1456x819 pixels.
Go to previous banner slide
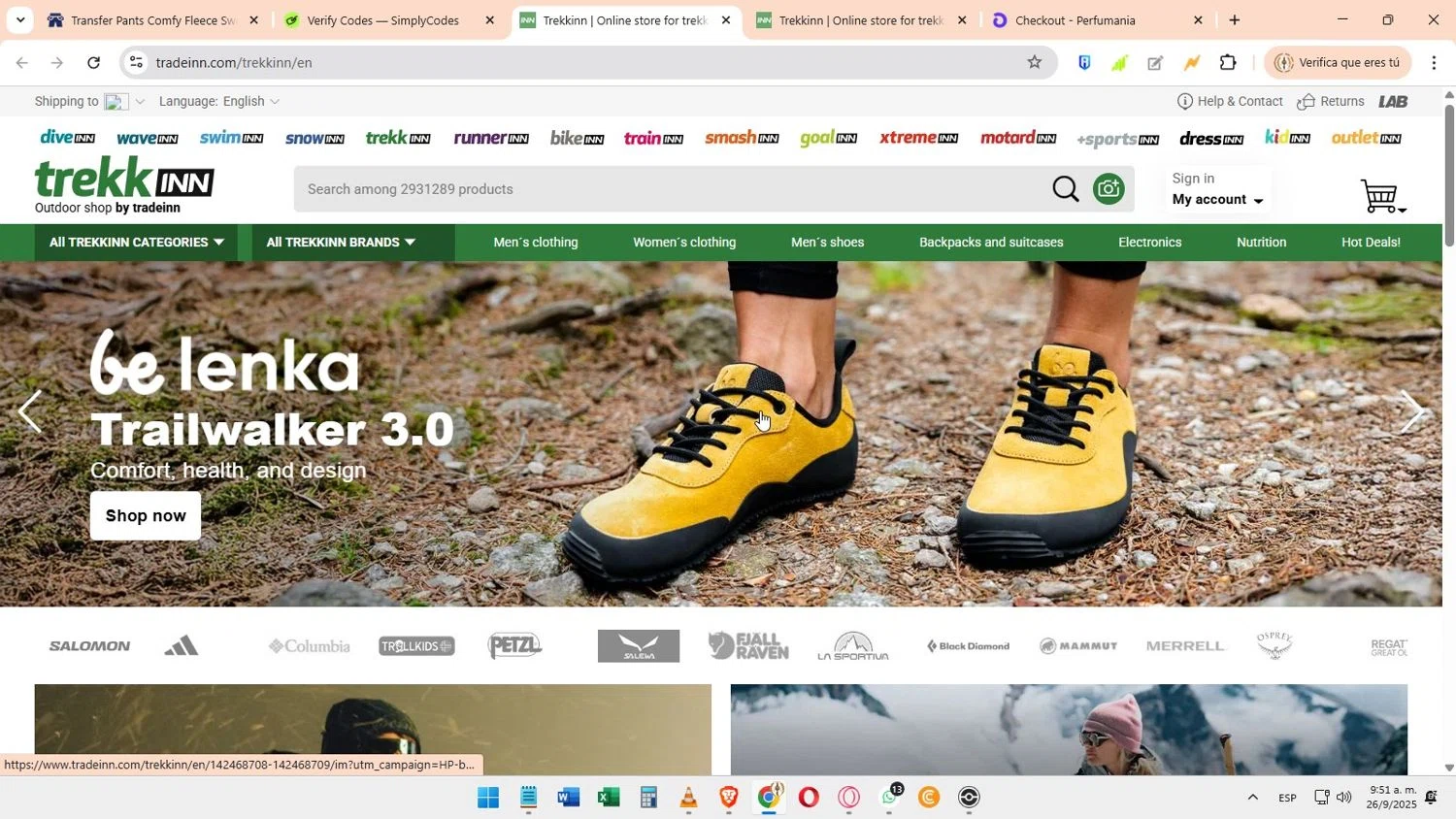tap(30, 411)
